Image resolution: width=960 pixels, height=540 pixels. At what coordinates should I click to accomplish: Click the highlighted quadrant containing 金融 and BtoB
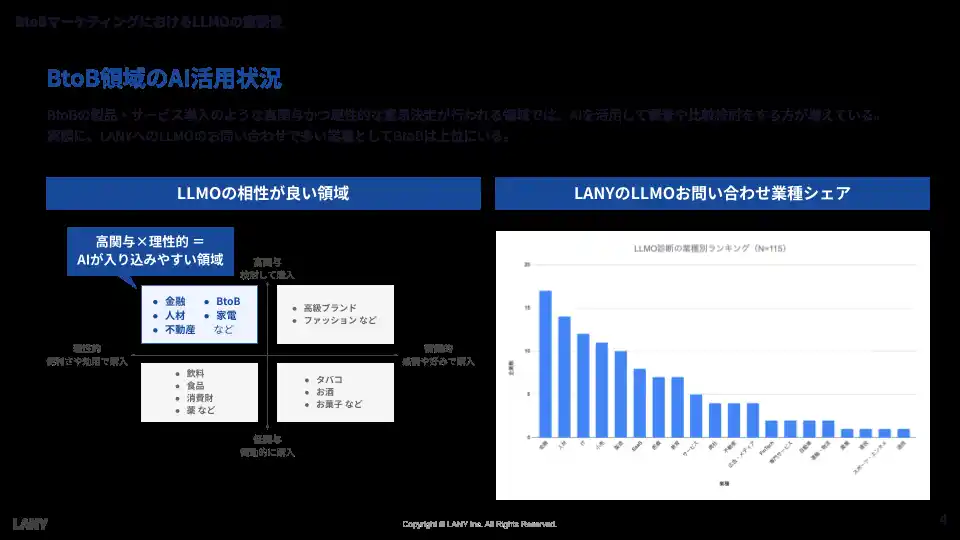pyautogui.click(x=198, y=315)
